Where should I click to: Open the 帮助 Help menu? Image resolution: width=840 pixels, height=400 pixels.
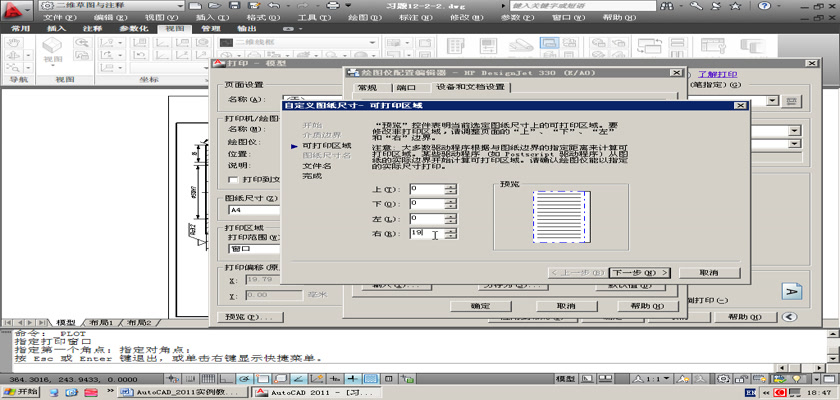pyautogui.click(x=619, y=18)
